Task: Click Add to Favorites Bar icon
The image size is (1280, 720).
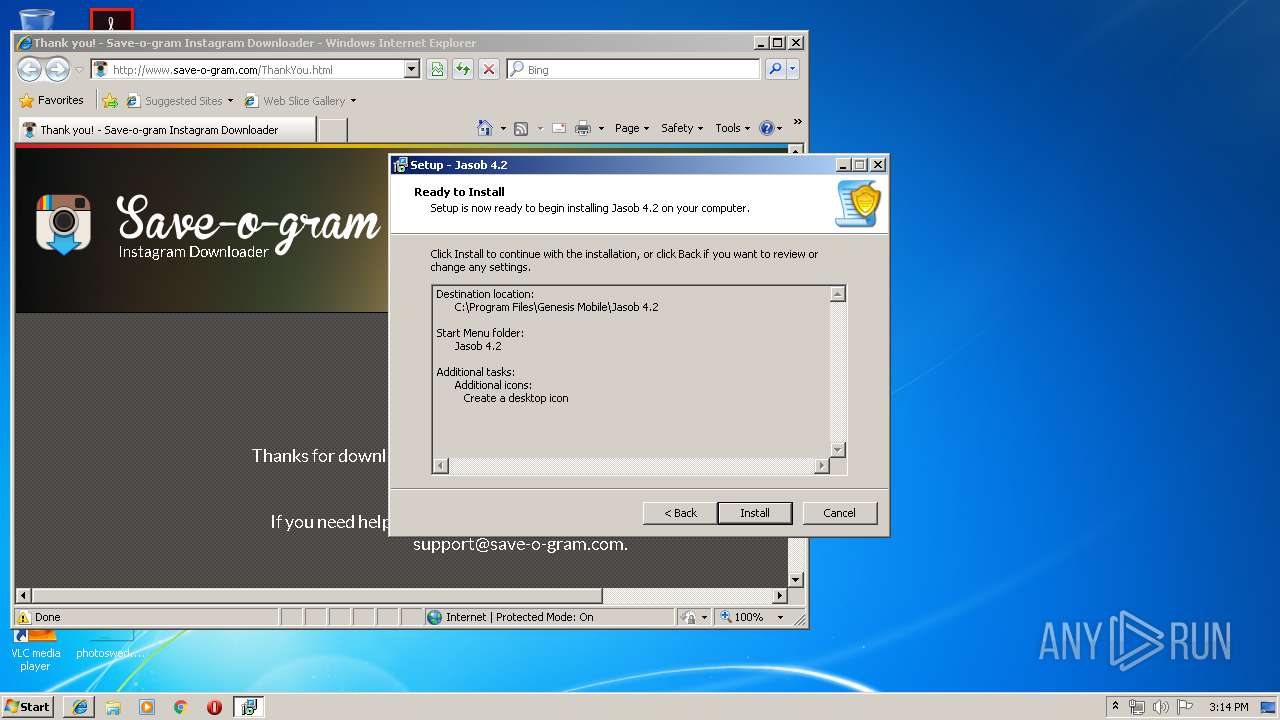Action: (x=110, y=100)
